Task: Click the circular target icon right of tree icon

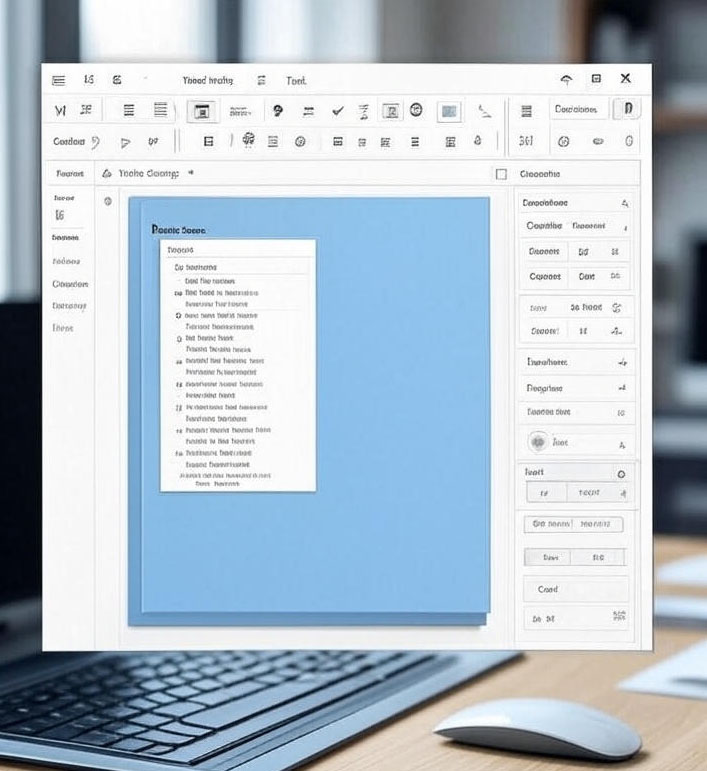Action: [x=300, y=142]
